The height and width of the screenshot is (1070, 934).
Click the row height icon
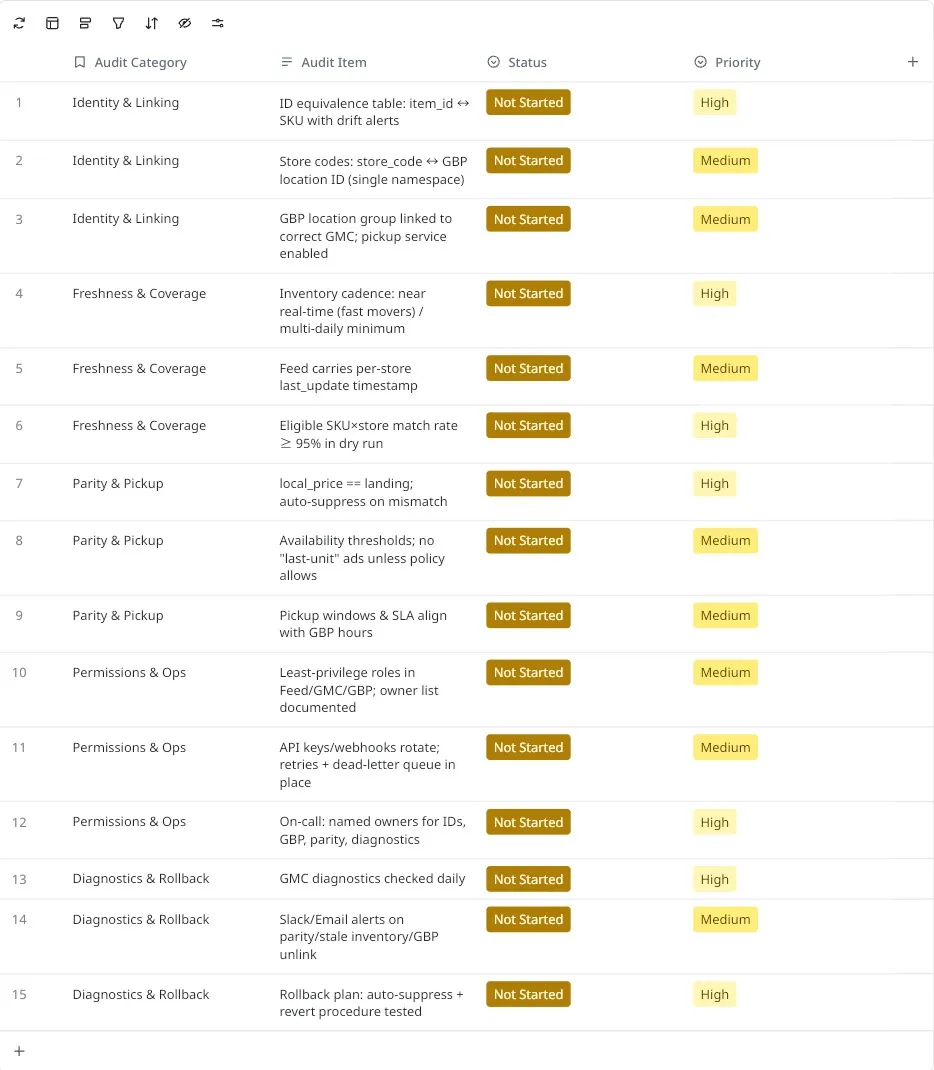point(85,23)
